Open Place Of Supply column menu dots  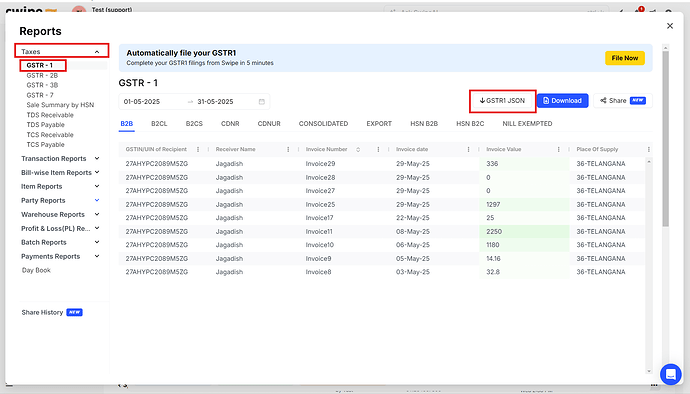[x=649, y=150]
